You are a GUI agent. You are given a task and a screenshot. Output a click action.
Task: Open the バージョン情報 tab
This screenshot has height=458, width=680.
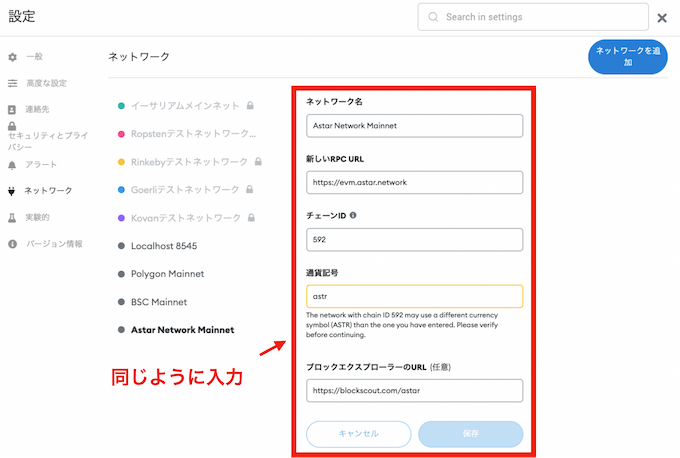[54, 244]
